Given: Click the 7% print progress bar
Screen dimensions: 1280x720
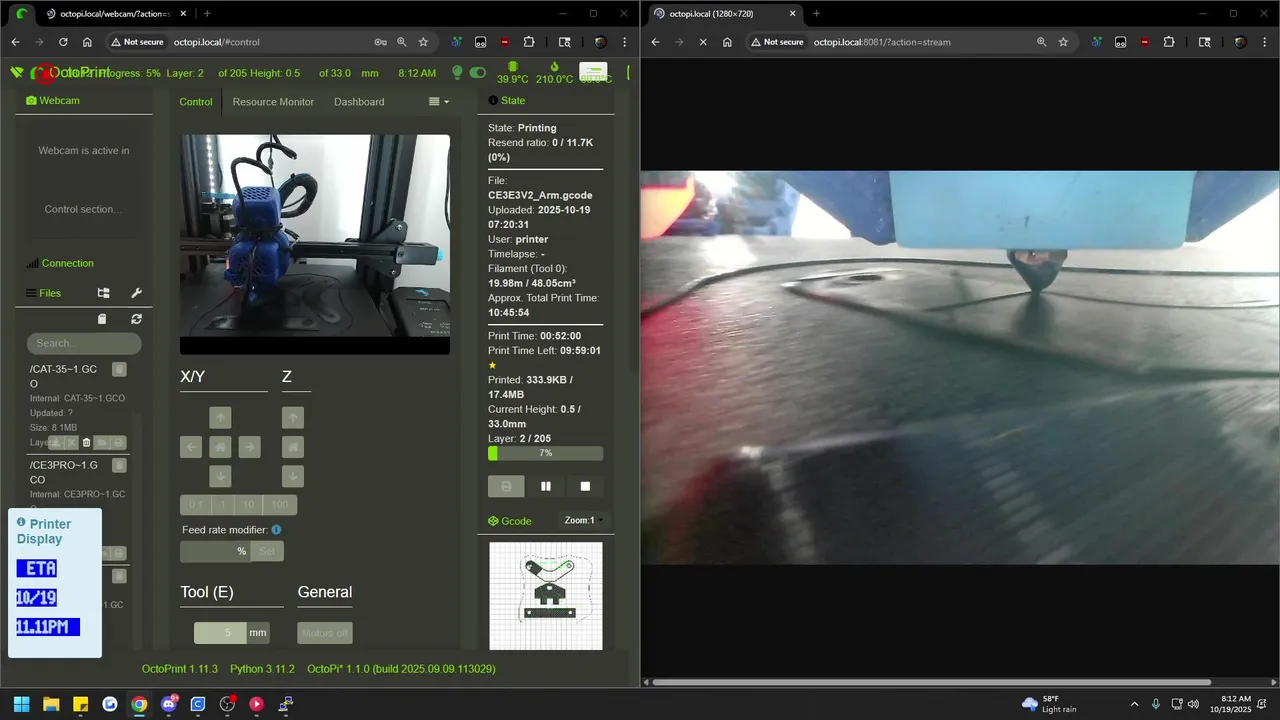Looking at the screenshot, I should click(x=545, y=453).
